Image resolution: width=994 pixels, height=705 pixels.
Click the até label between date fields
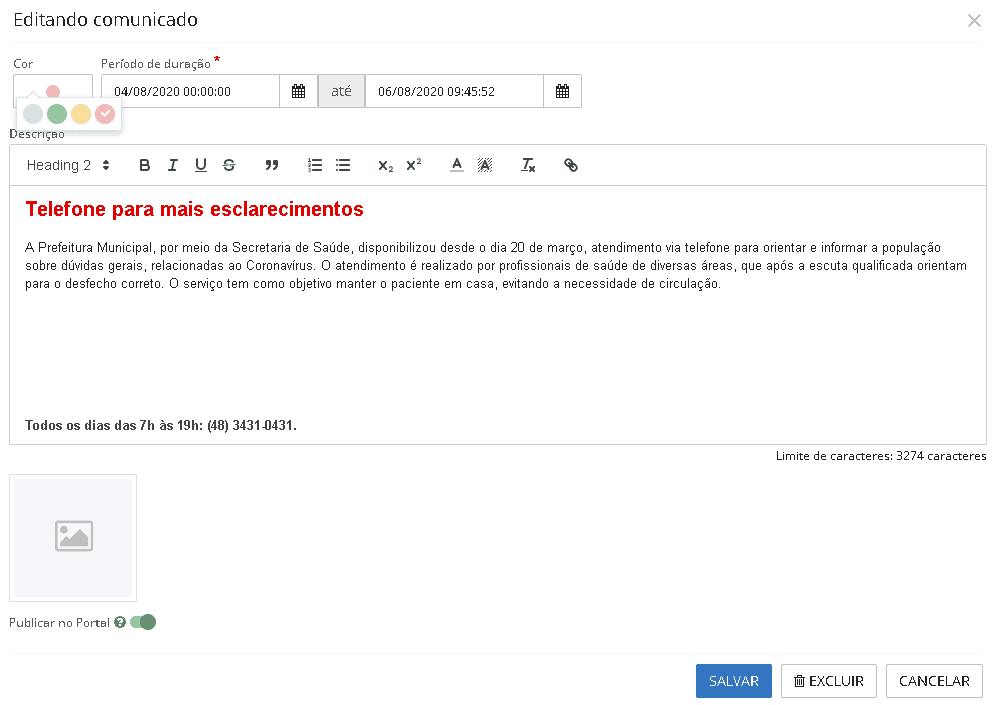[x=341, y=90]
